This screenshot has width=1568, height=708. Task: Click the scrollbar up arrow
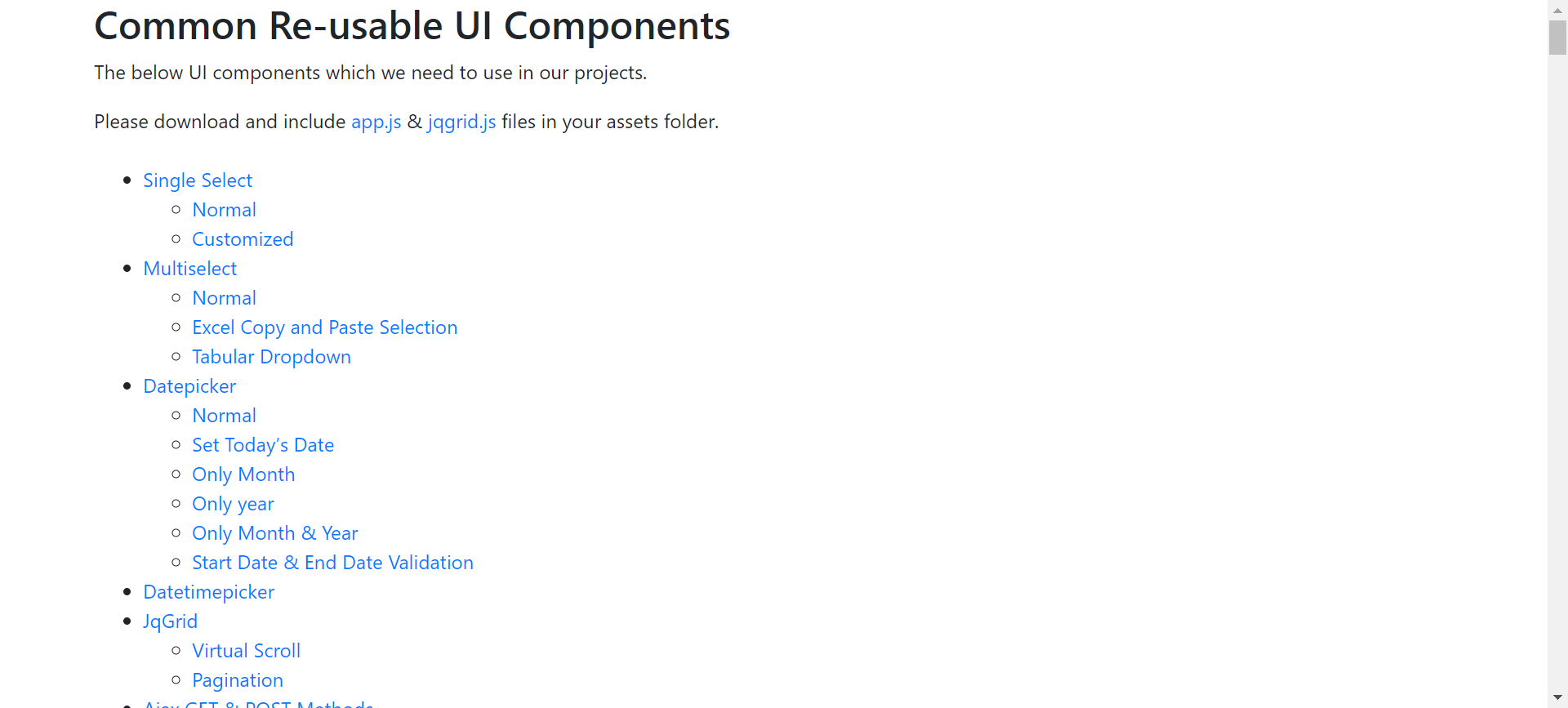coord(1557,10)
